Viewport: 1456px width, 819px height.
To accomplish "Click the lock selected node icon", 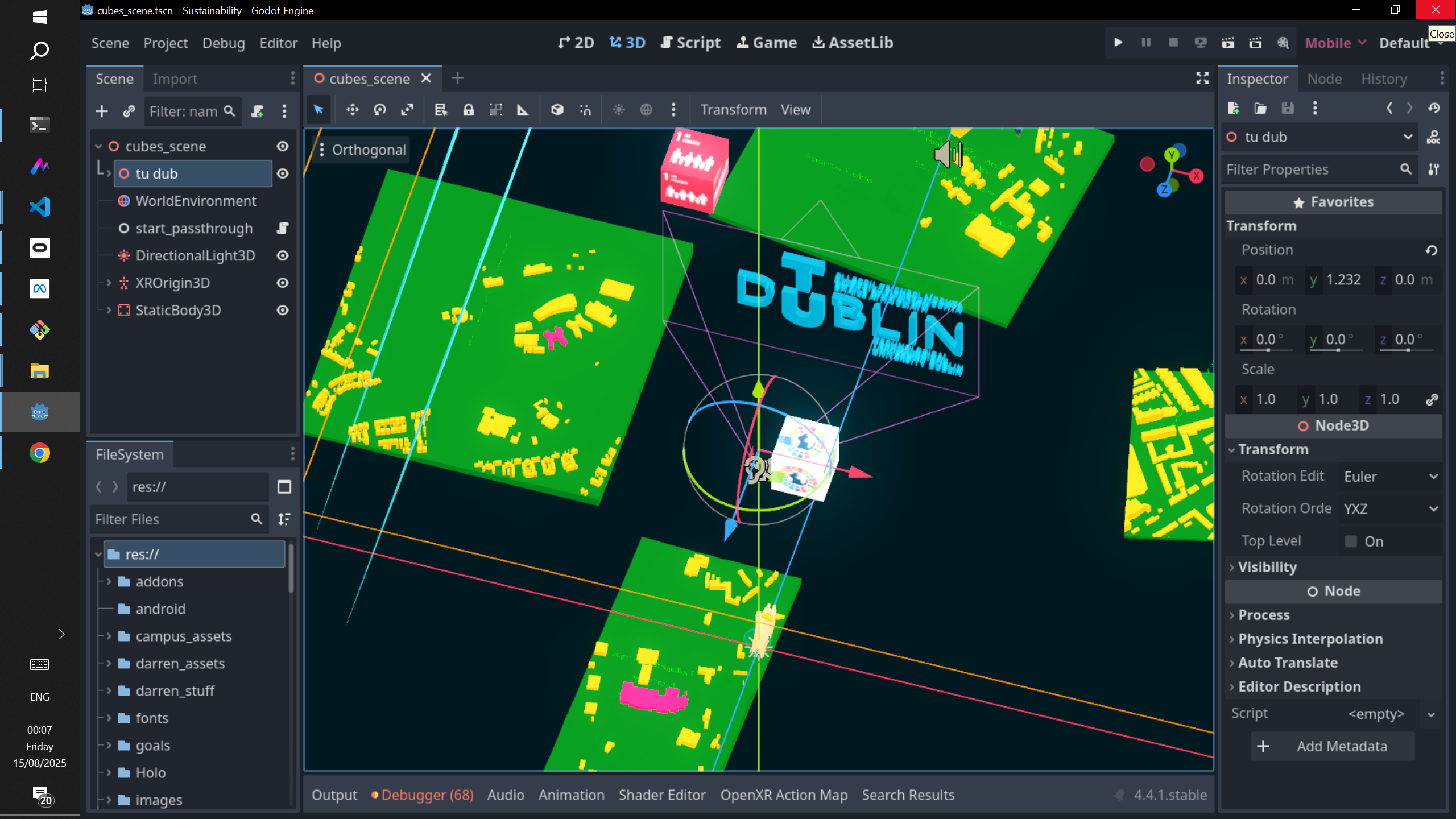I will click(x=468, y=110).
